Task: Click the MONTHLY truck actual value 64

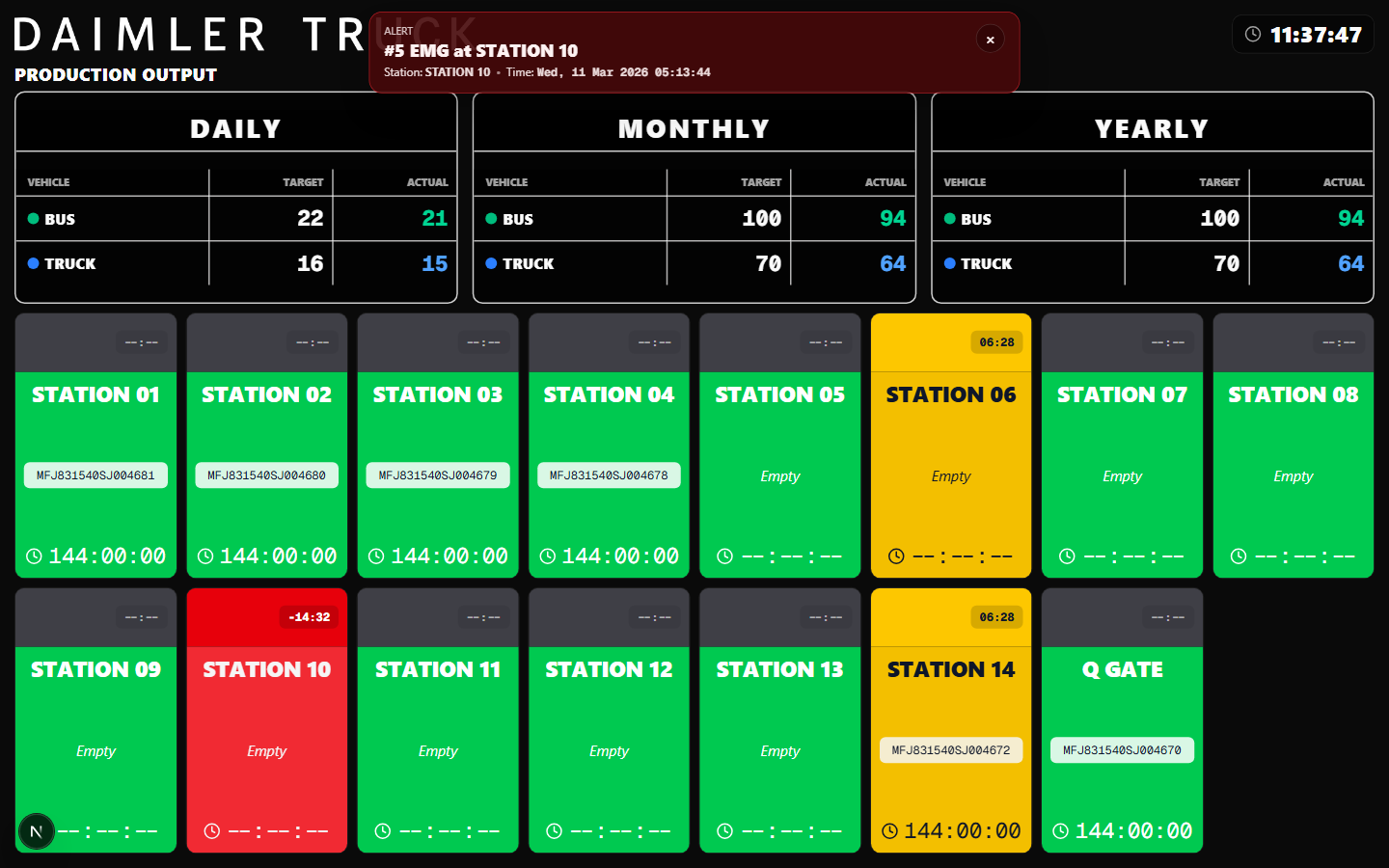Action: [893, 263]
